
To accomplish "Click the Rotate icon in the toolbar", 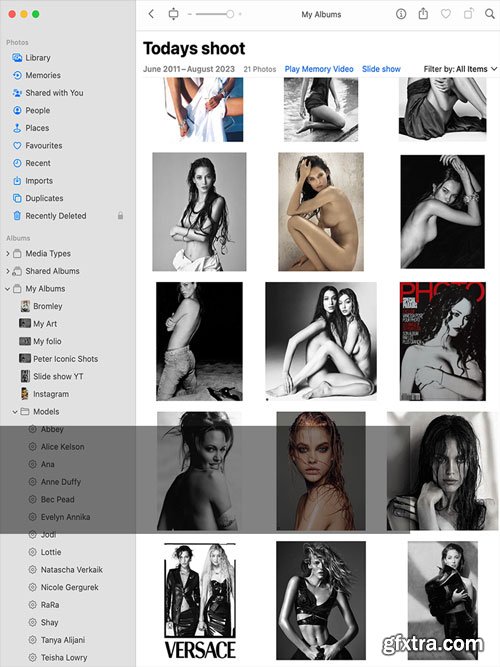I will coord(468,14).
